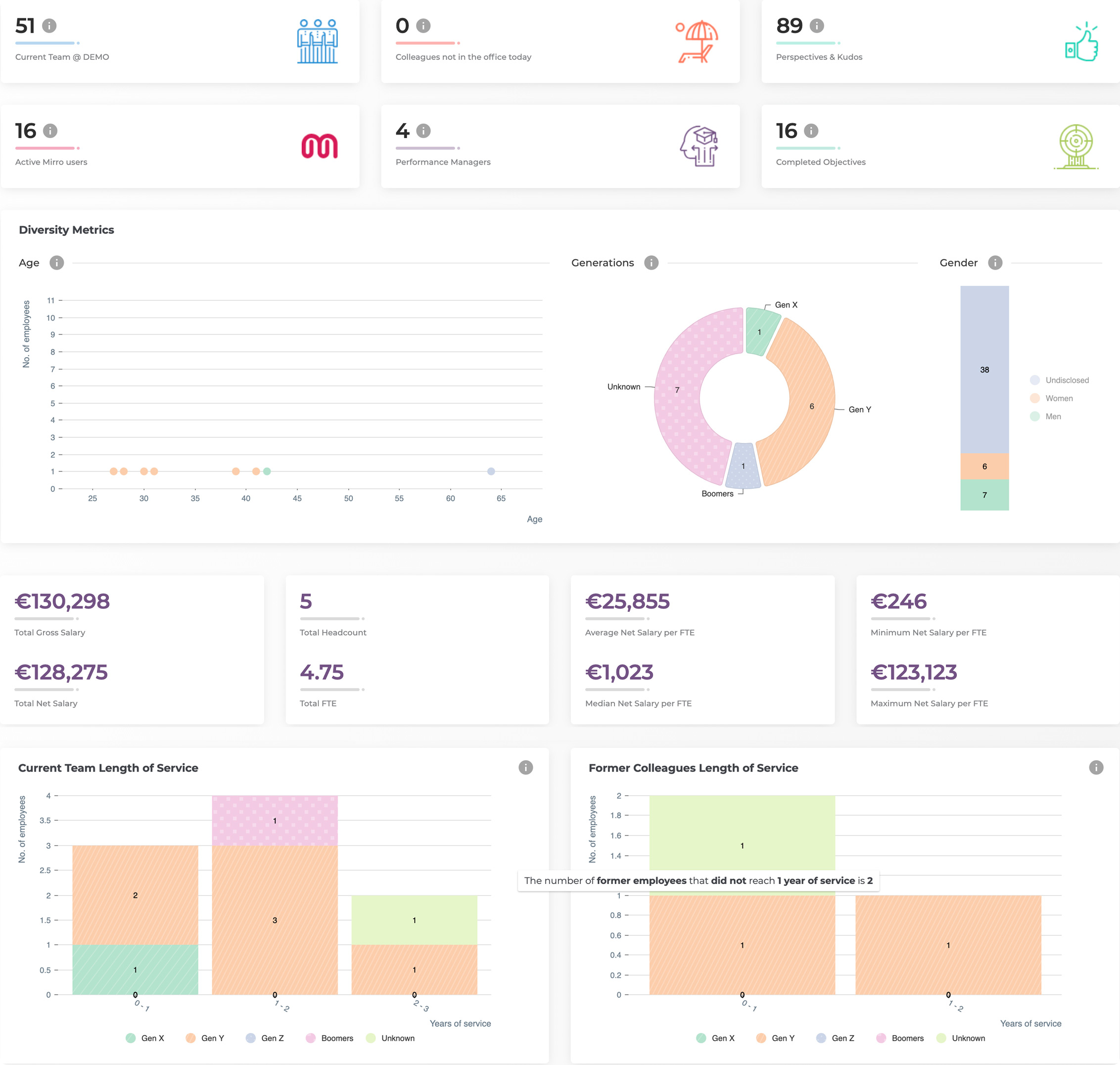The height and width of the screenshot is (1065, 1120).
Task: Click info icon beside Perspectives & Kudos count
Action: [x=816, y=26]
